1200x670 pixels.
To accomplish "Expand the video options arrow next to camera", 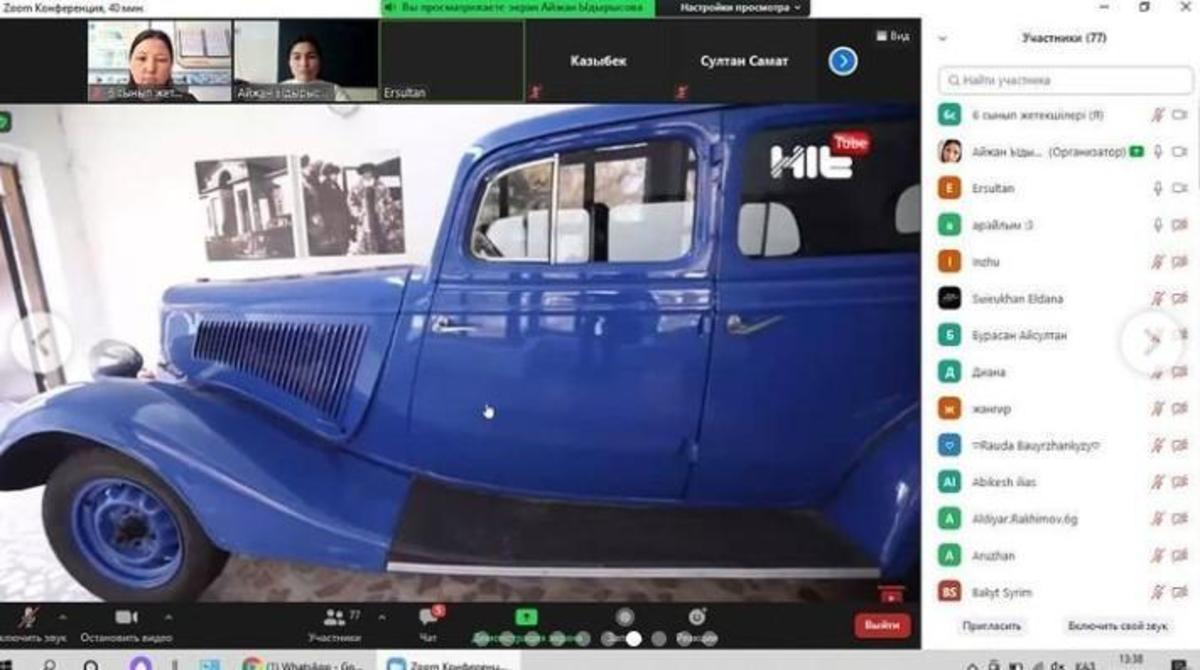I will tap(168, 617).
